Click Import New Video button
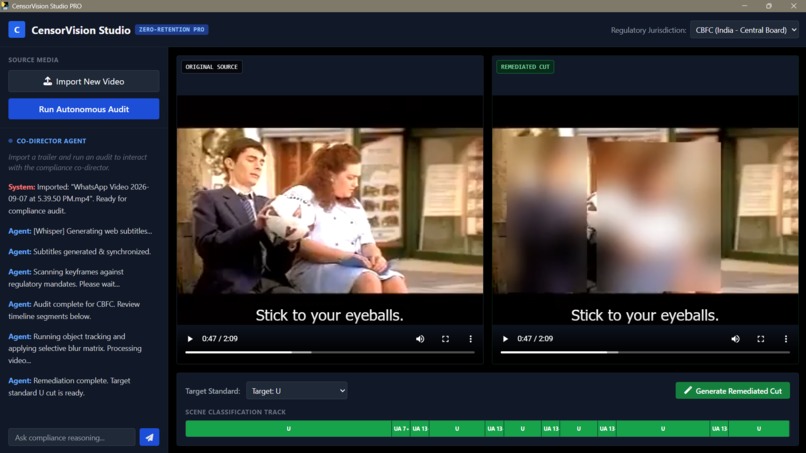This screenshot has width=806, height=453. click(84, 81)
